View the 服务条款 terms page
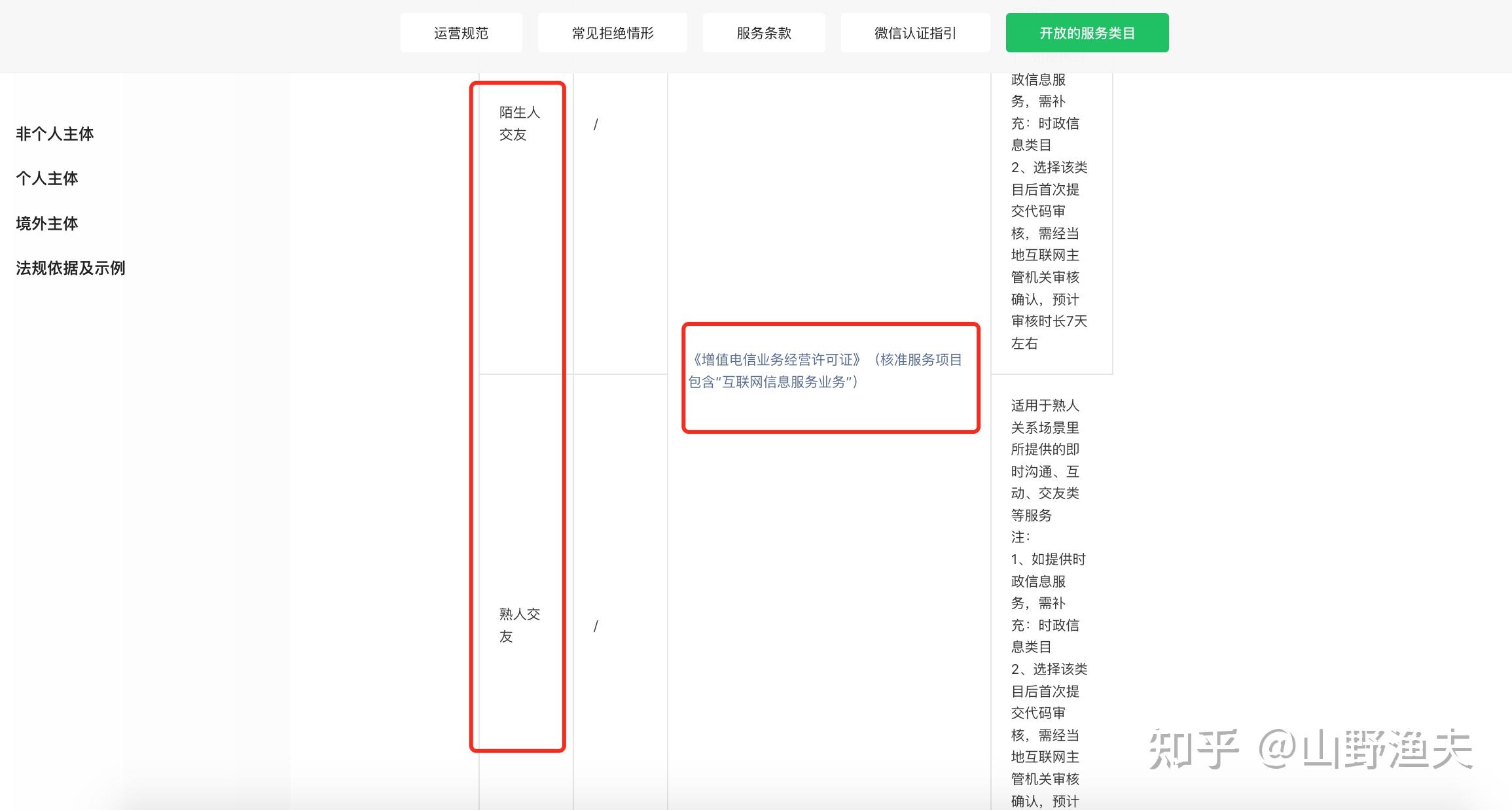Screen dimensions: 1512x810 pos(763,32)
